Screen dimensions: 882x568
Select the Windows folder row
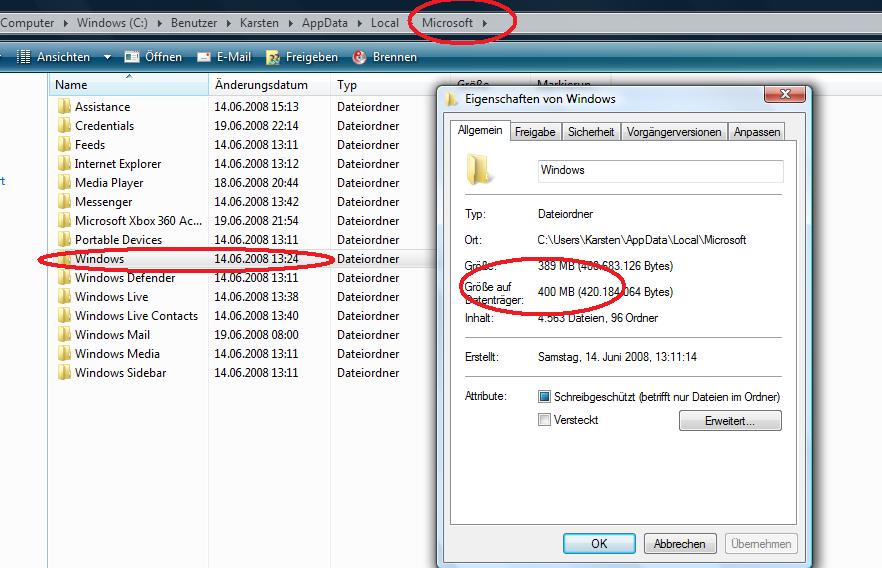pos(242,259)
